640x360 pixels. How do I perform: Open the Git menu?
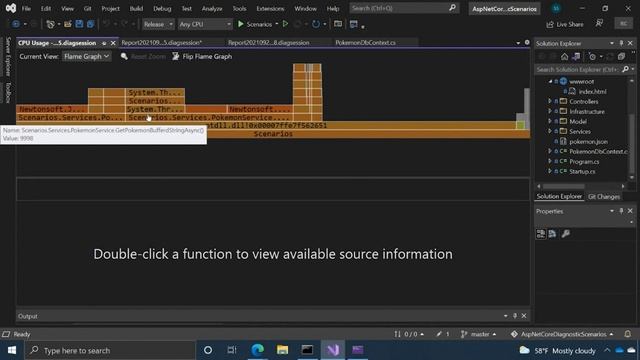click(x=87, y=9)
